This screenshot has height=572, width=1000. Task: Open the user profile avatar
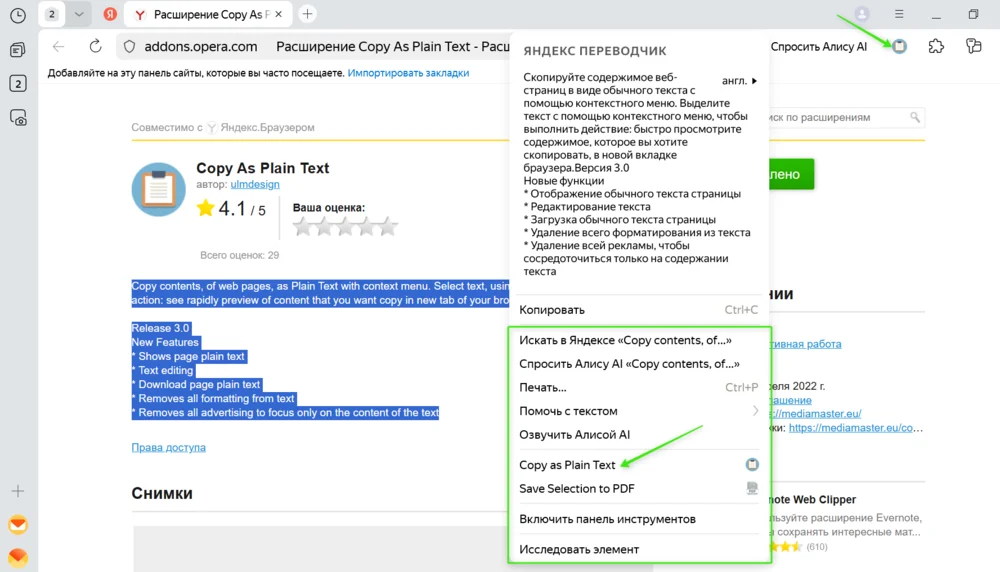tap(862, 14)
